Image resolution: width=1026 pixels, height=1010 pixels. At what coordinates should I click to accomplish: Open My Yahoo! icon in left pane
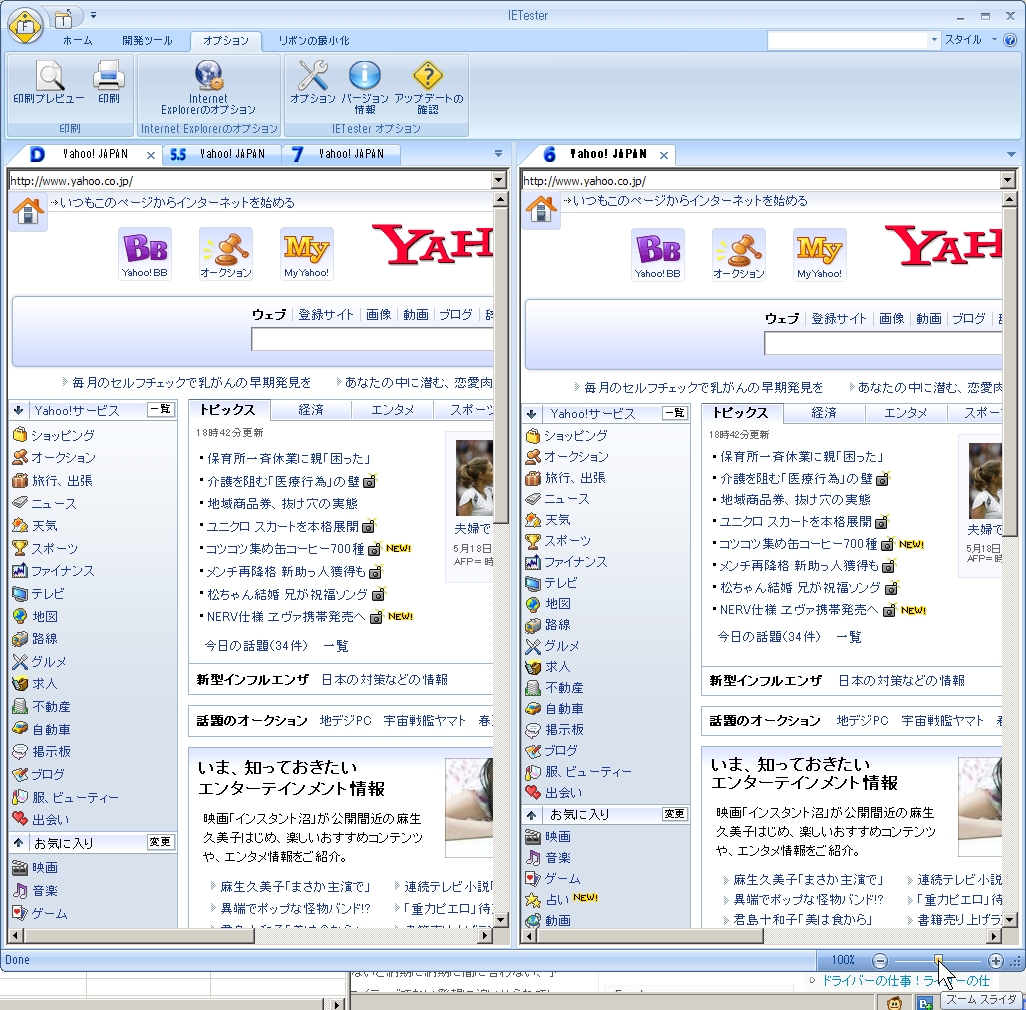306,254
